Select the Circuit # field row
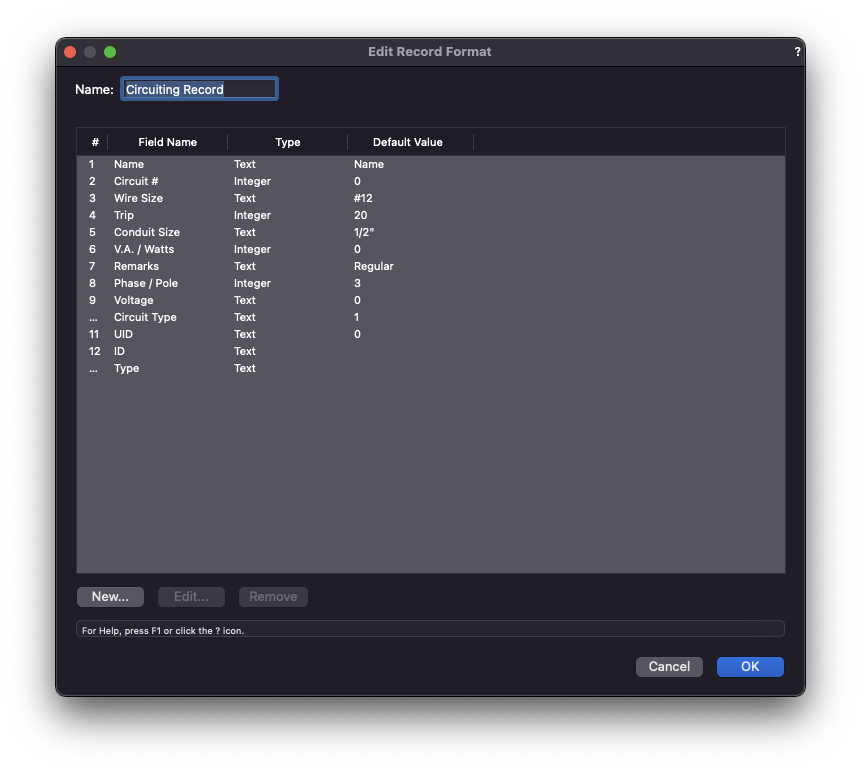 pos(136,181)
